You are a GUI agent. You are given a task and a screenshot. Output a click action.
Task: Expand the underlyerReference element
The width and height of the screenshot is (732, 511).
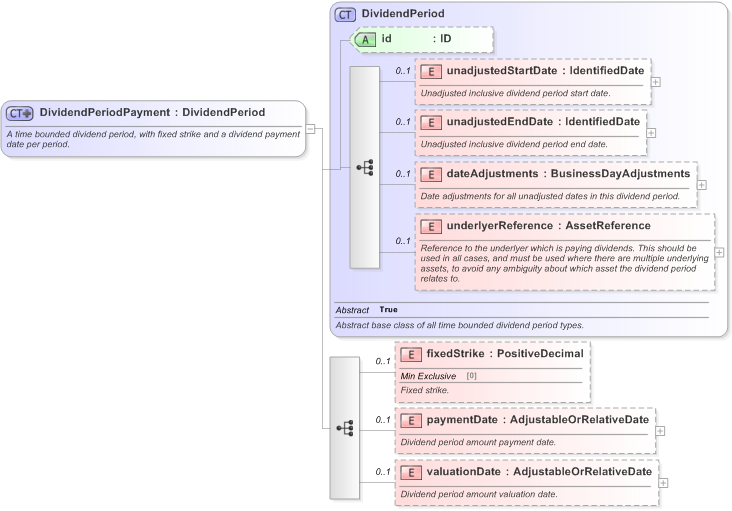[x=719, y=252]
